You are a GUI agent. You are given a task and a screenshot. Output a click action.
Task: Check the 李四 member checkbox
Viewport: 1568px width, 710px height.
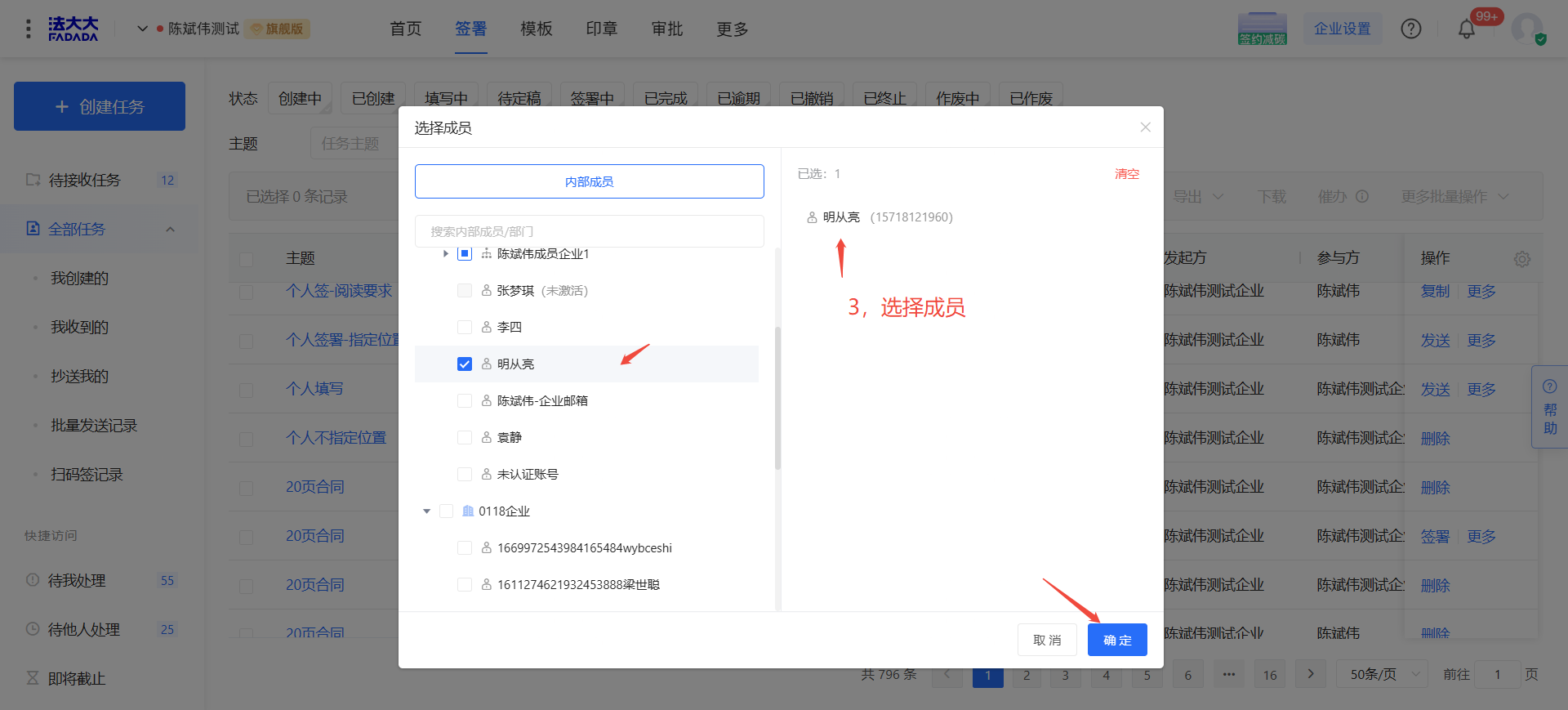click(465, 328)
